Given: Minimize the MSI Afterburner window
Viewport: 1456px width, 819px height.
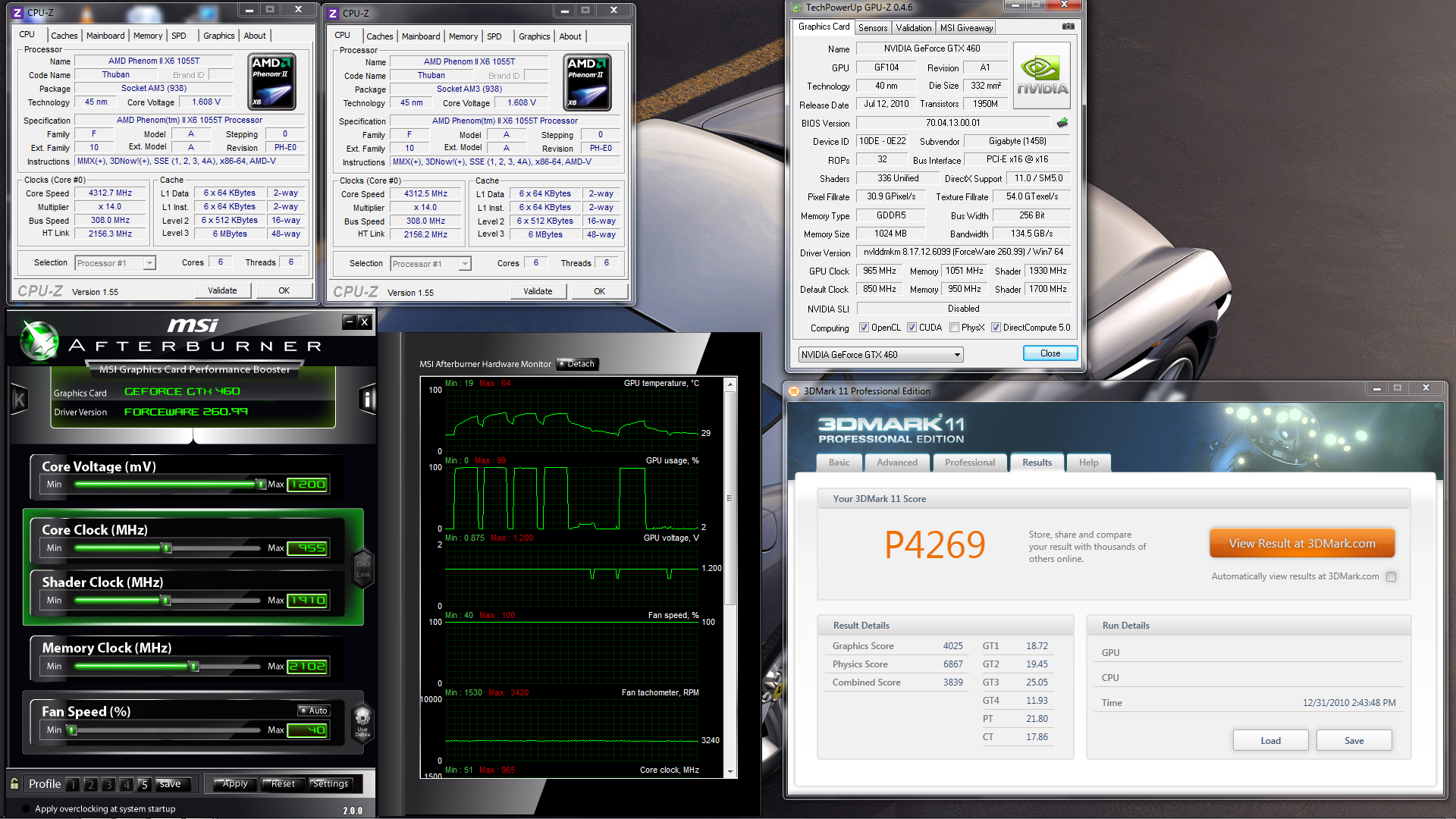Looking at the screenshot, I should 350,322.
